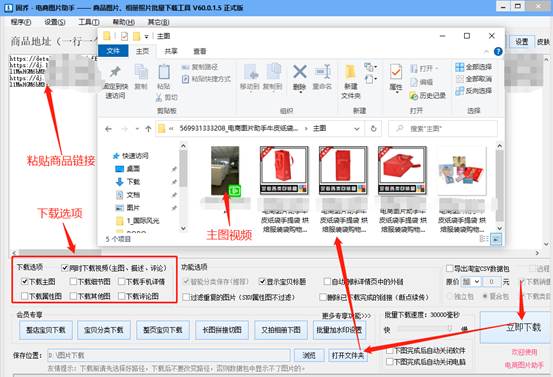Click the Delete X icon
553x377 pixels.
point(299,72)
